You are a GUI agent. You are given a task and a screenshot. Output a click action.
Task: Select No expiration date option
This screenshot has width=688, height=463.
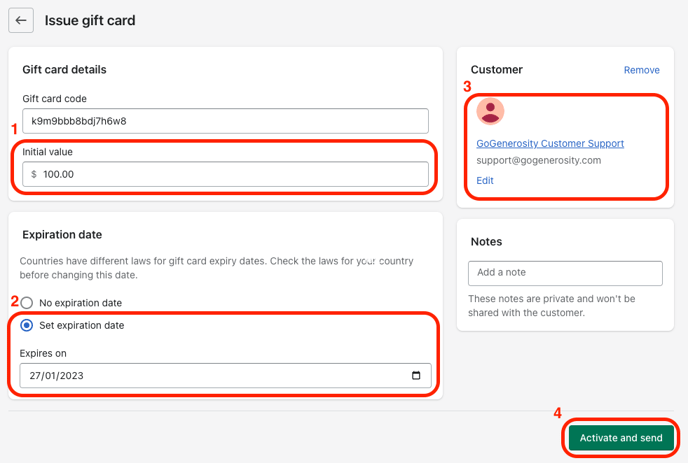pyautogui.click(x=27, y=303)
